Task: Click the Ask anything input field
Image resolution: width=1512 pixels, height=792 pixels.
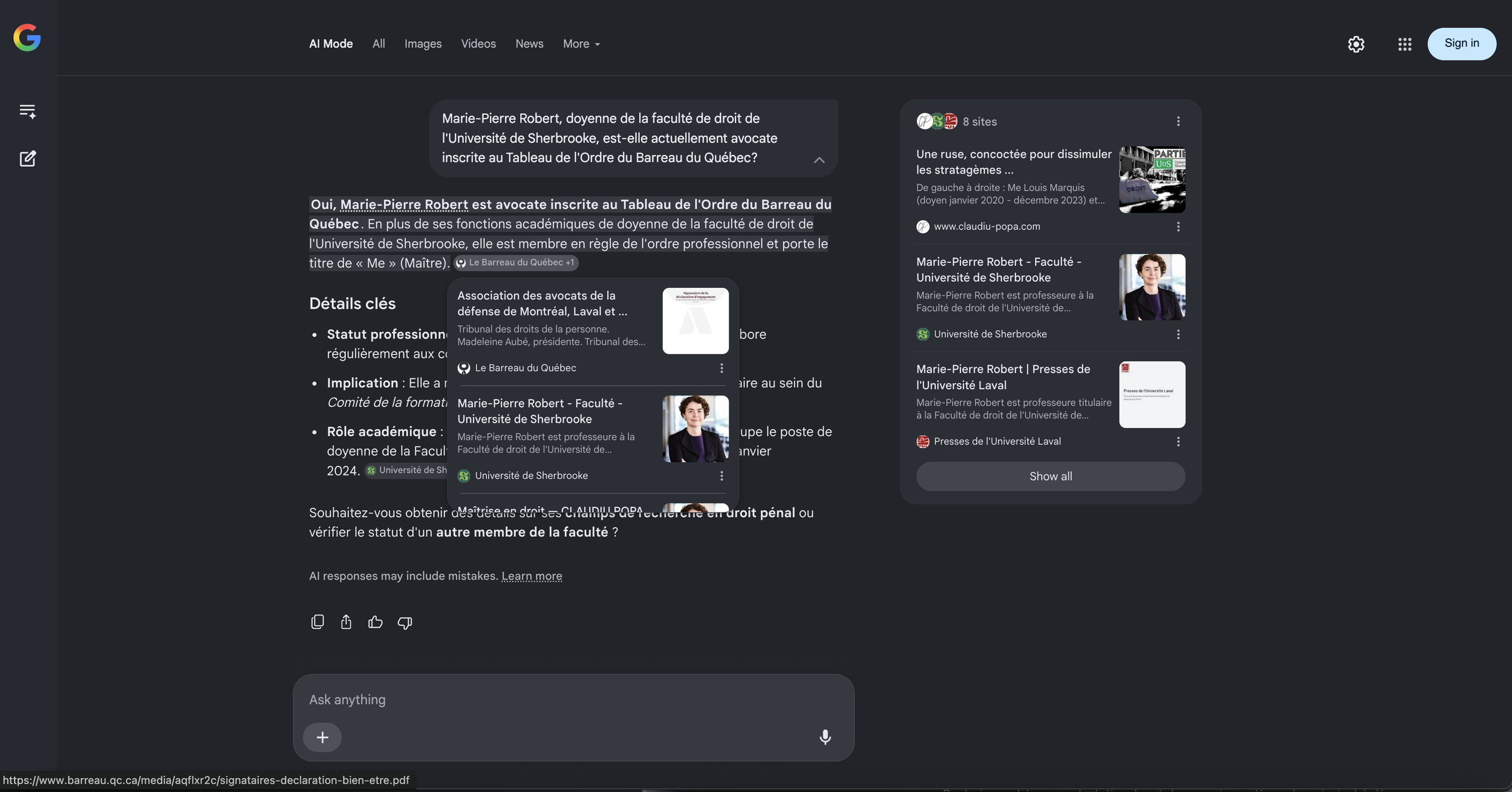Action: tap(573, 699)
